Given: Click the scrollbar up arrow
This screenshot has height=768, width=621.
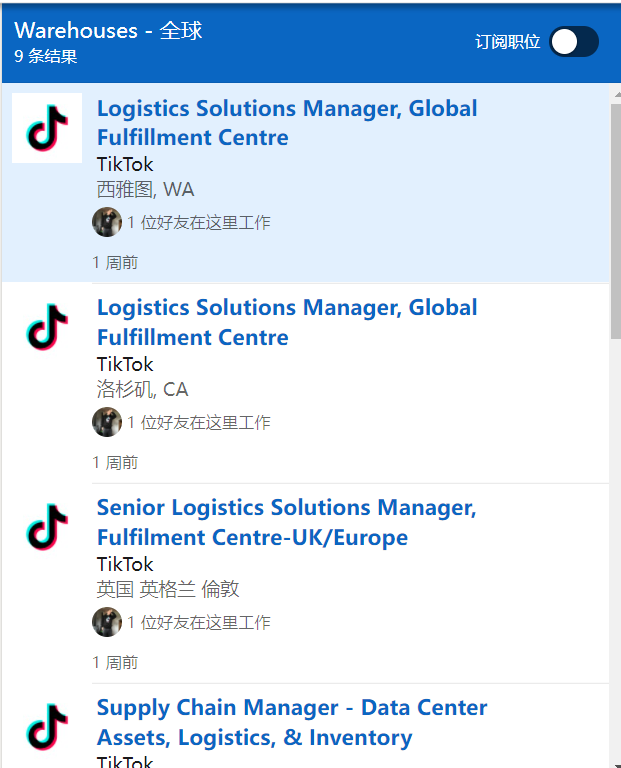Looking at the screenshot, I should coord(615,93).
